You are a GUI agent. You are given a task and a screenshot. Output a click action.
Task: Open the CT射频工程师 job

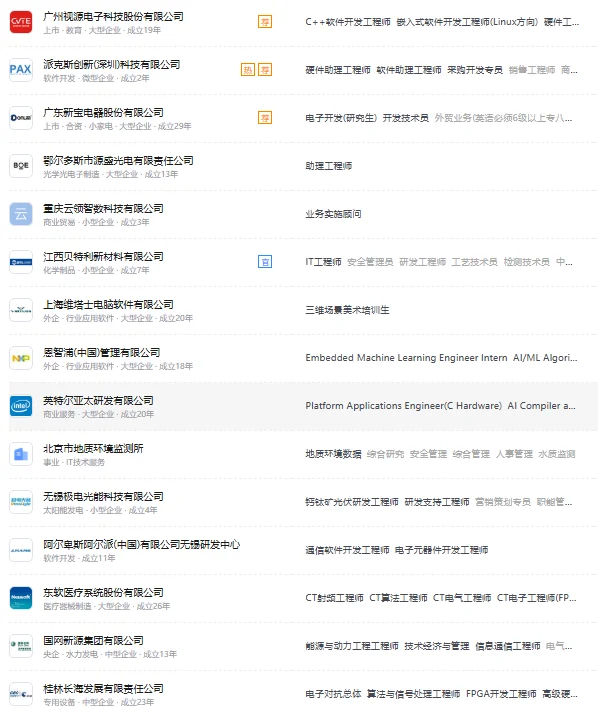(334, 598)
